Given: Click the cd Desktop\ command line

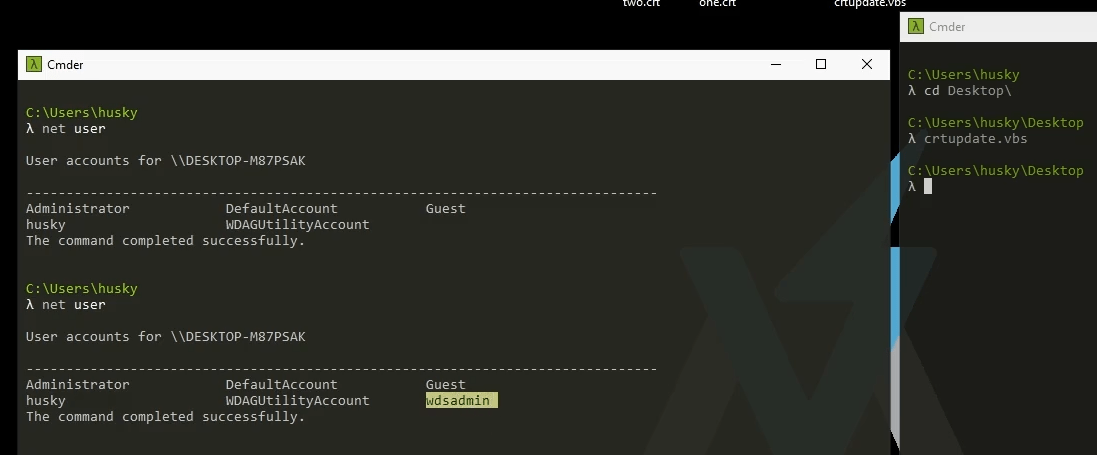Looking at the screenshot, I should coord(967,91).
